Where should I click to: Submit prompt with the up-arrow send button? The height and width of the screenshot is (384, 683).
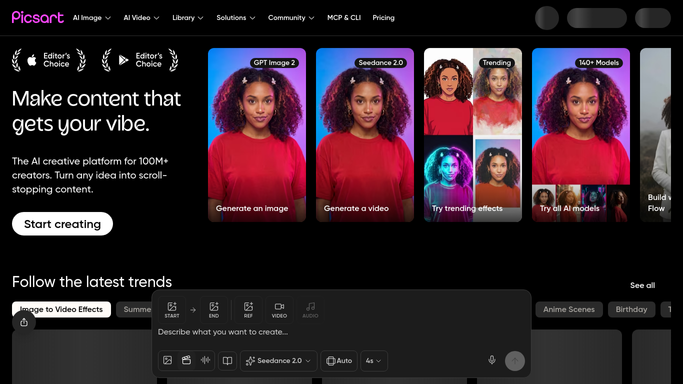click(515, 360)
